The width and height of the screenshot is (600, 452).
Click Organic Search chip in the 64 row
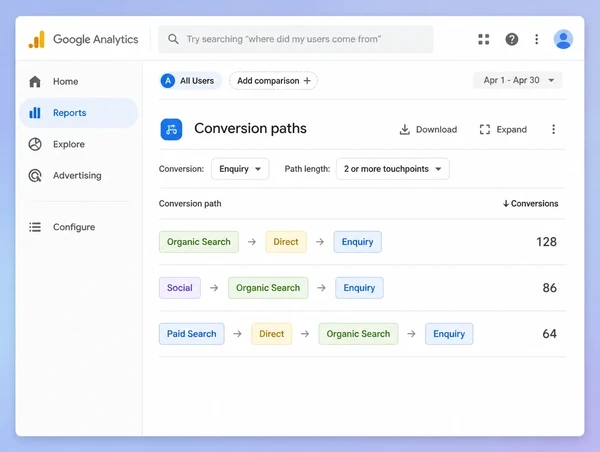tap(358, 334)
